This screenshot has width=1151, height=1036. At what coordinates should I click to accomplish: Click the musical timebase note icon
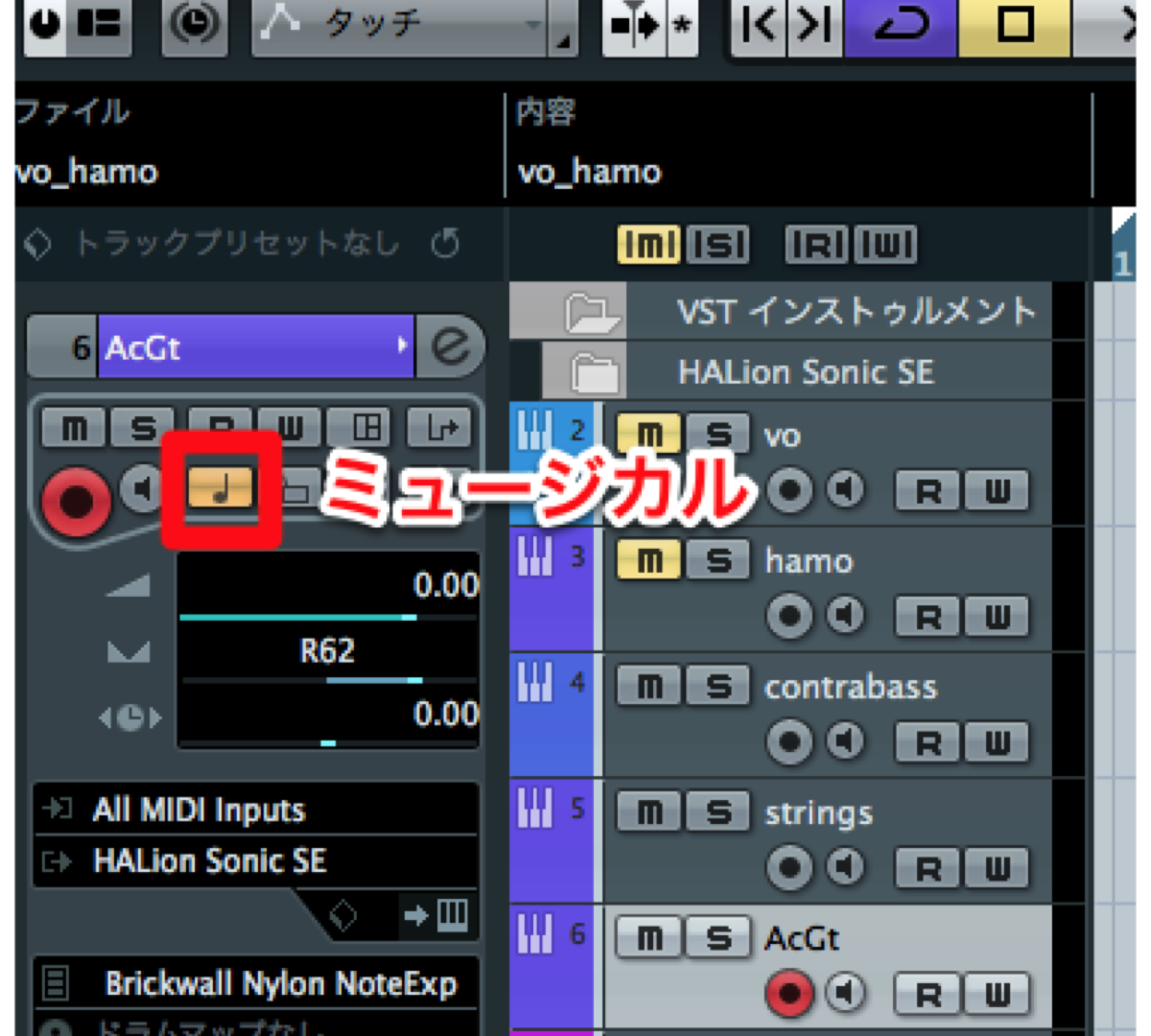pos(221,488)
